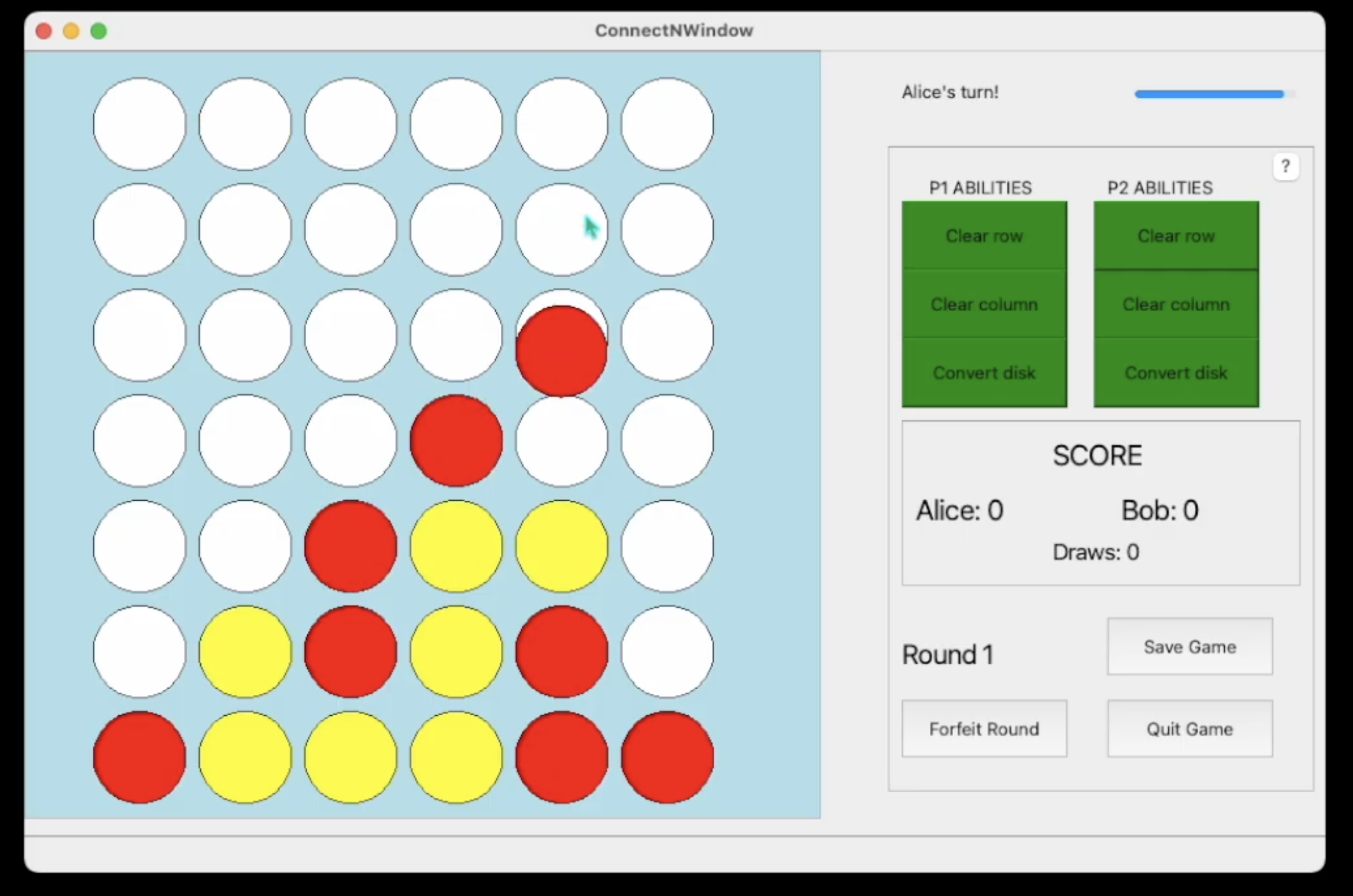Forfeit the current round
The image size is (1353, 896).
click(x=984, y=729)
